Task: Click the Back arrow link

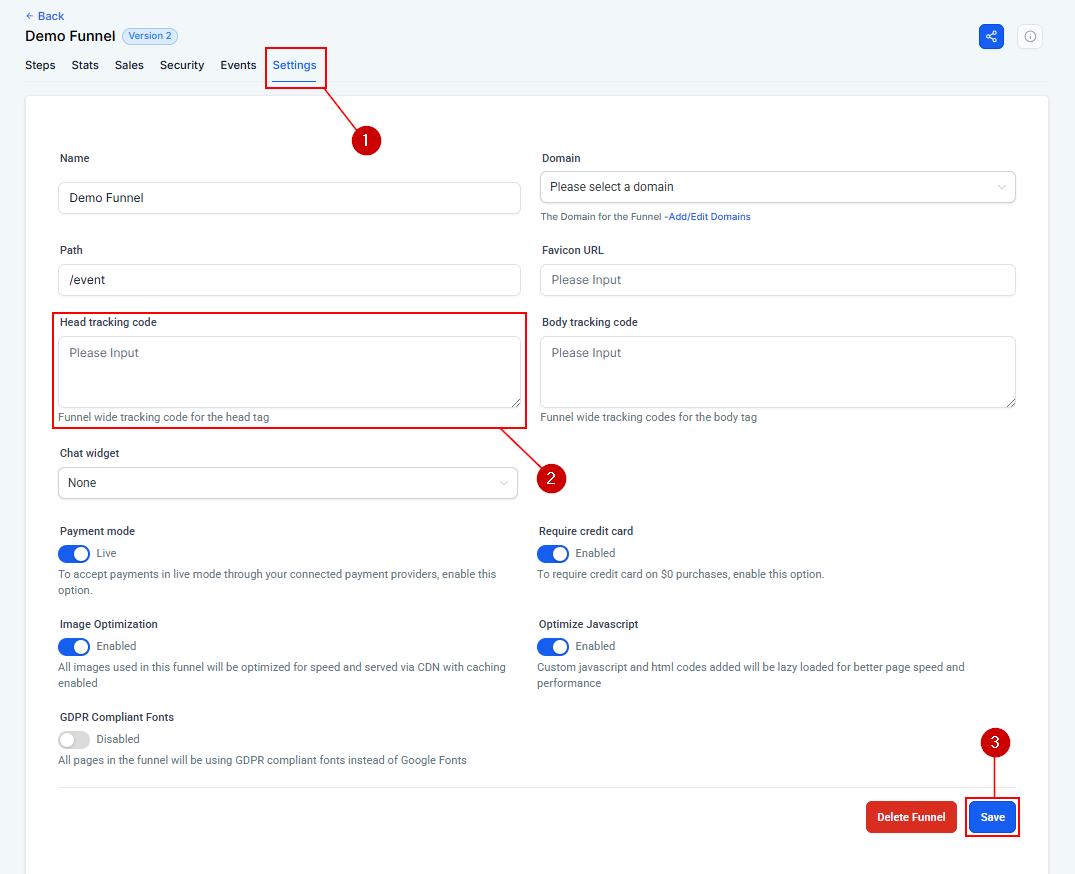Action: tap(44, 16)
